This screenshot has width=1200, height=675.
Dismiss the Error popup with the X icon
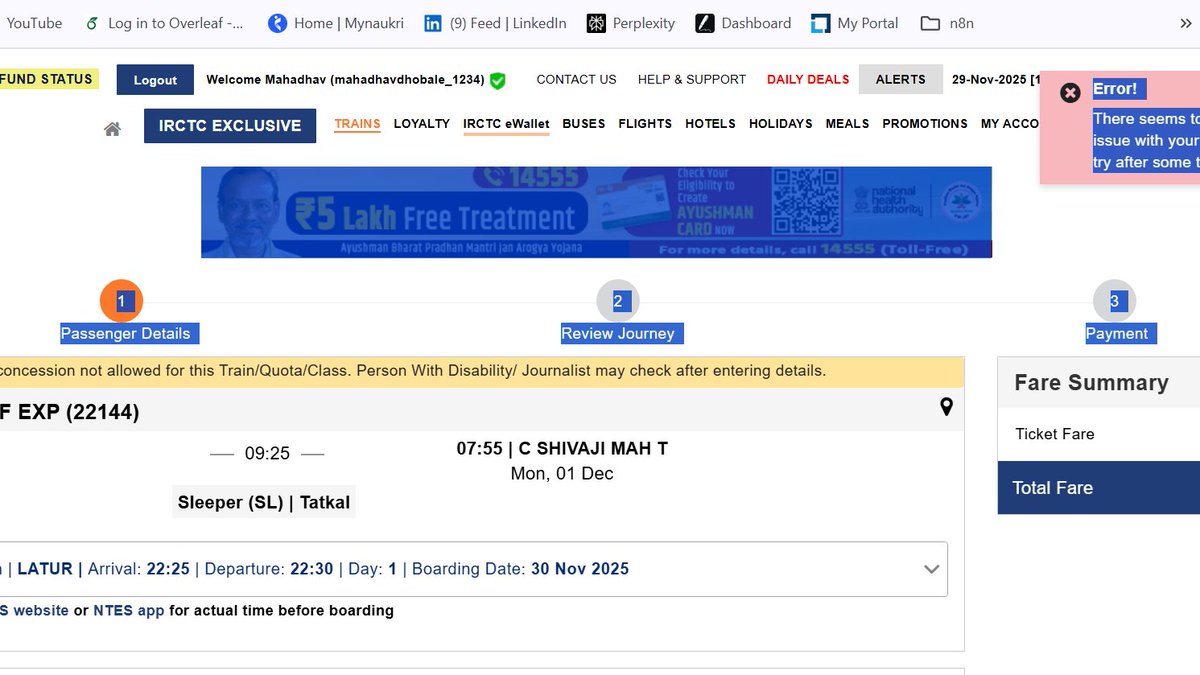pyautogui.click(x=1070, y=92)
